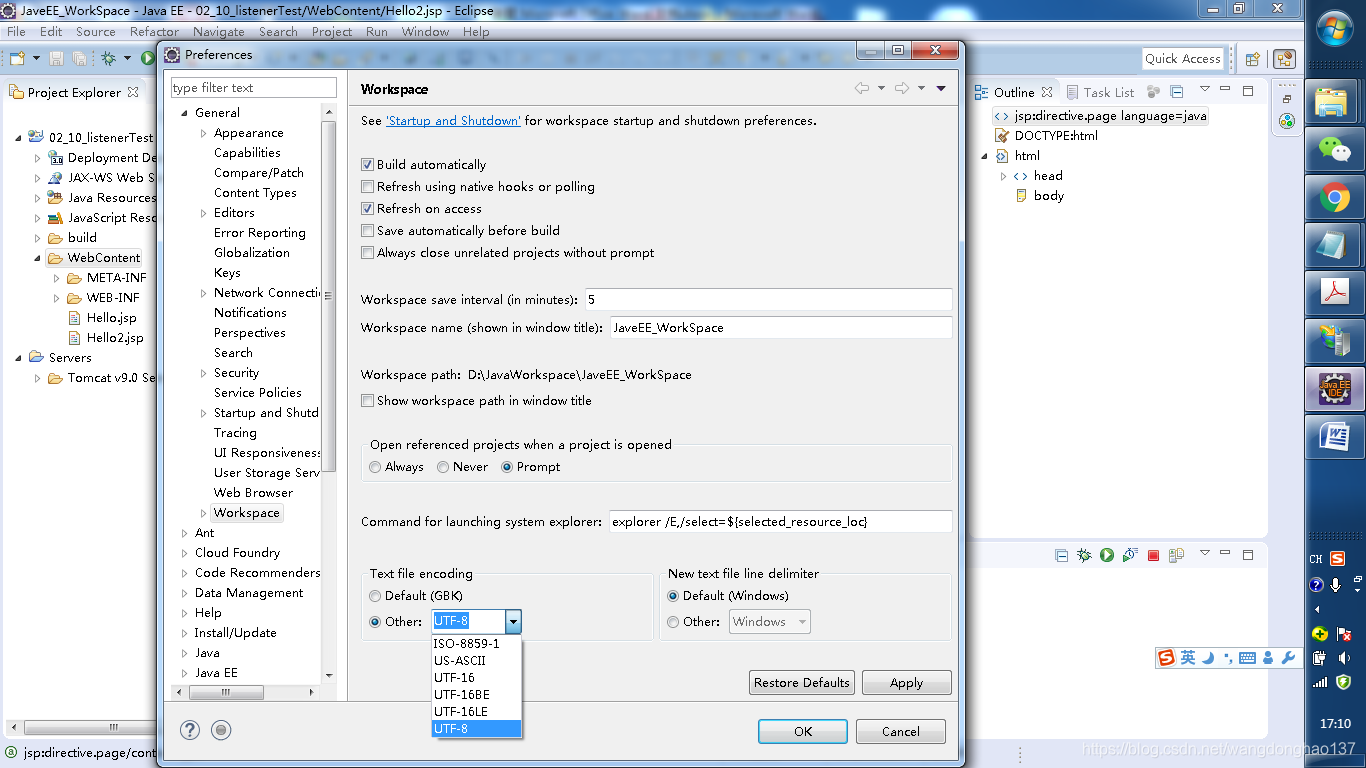
Task: Click the Help question mark icon in Preferences
Action: point(190,730)
